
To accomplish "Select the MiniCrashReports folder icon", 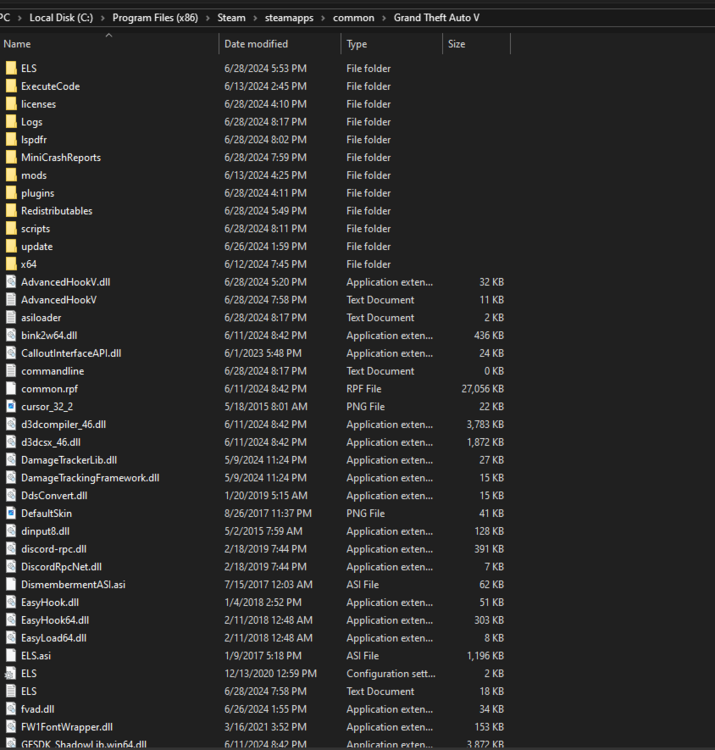I will click(x=11, y=157).
